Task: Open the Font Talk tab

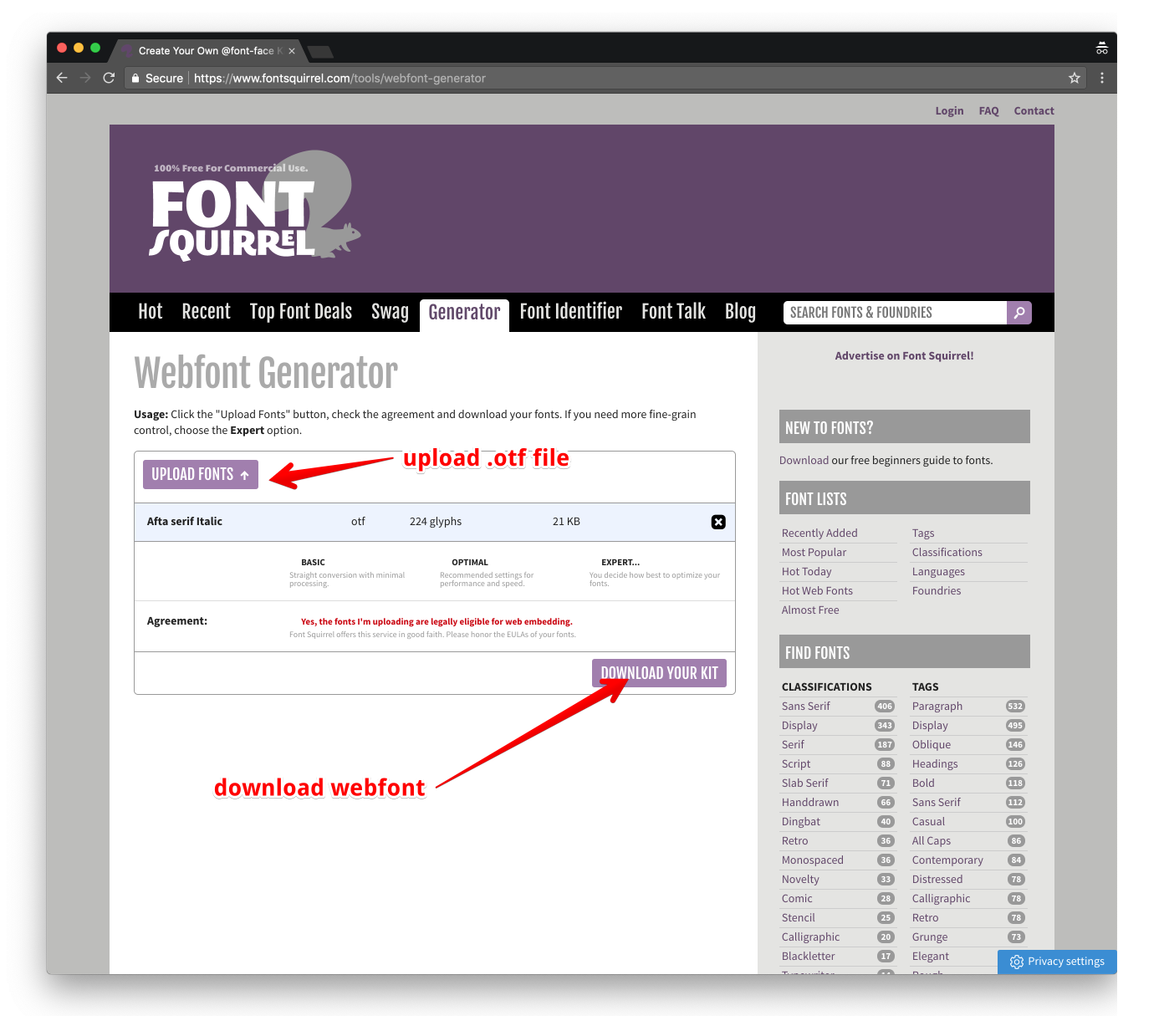Action: click(673, 312)
